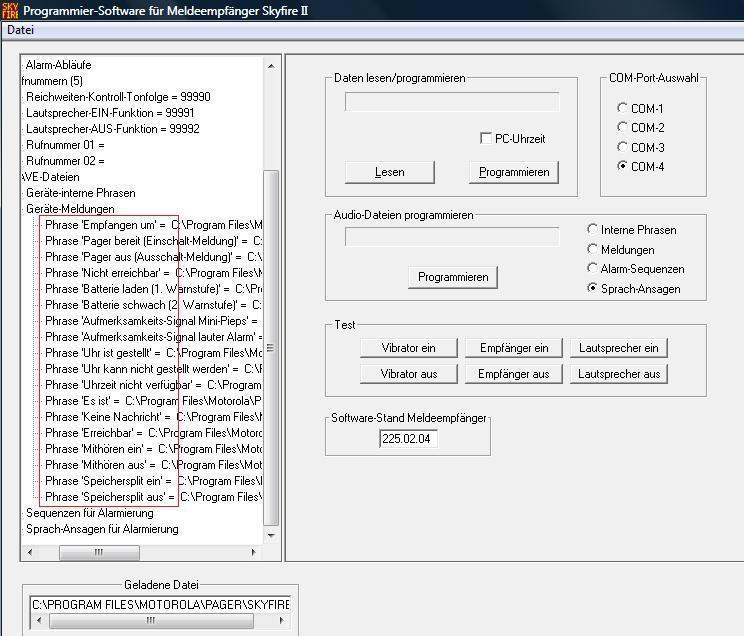Select Phrase 'Pager aus (Ausschalt-Meldung)' row
Screen dimensions: 744x636
click(153, 257)
